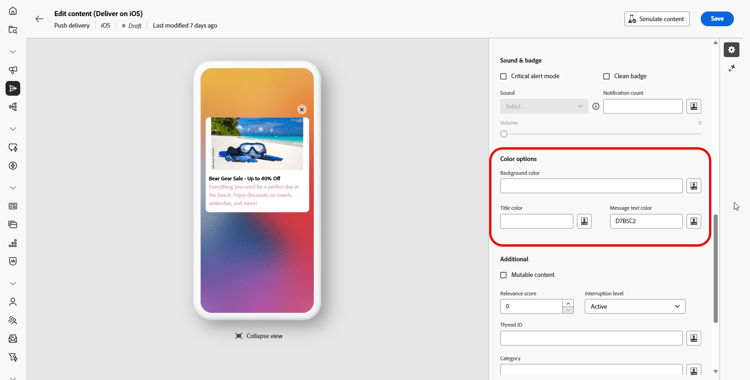Image resolution: width=750 pixels, height=380 pixels.
Task: Open the stair-step chart sidebar icon
Action: tap(13, 243)
